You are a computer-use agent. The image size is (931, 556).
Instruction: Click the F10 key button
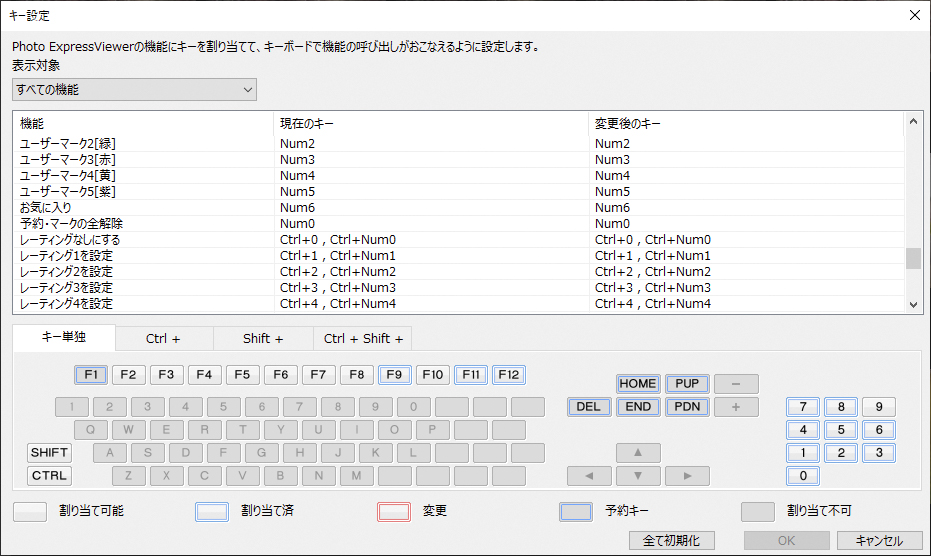[433, 375]
